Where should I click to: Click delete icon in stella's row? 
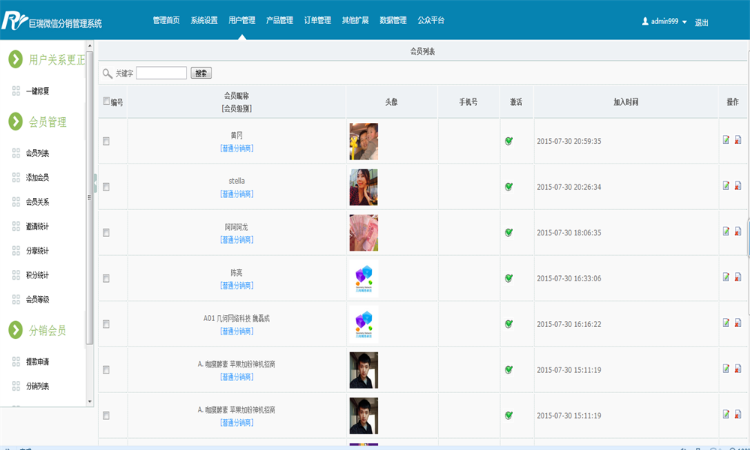(738, 186)
